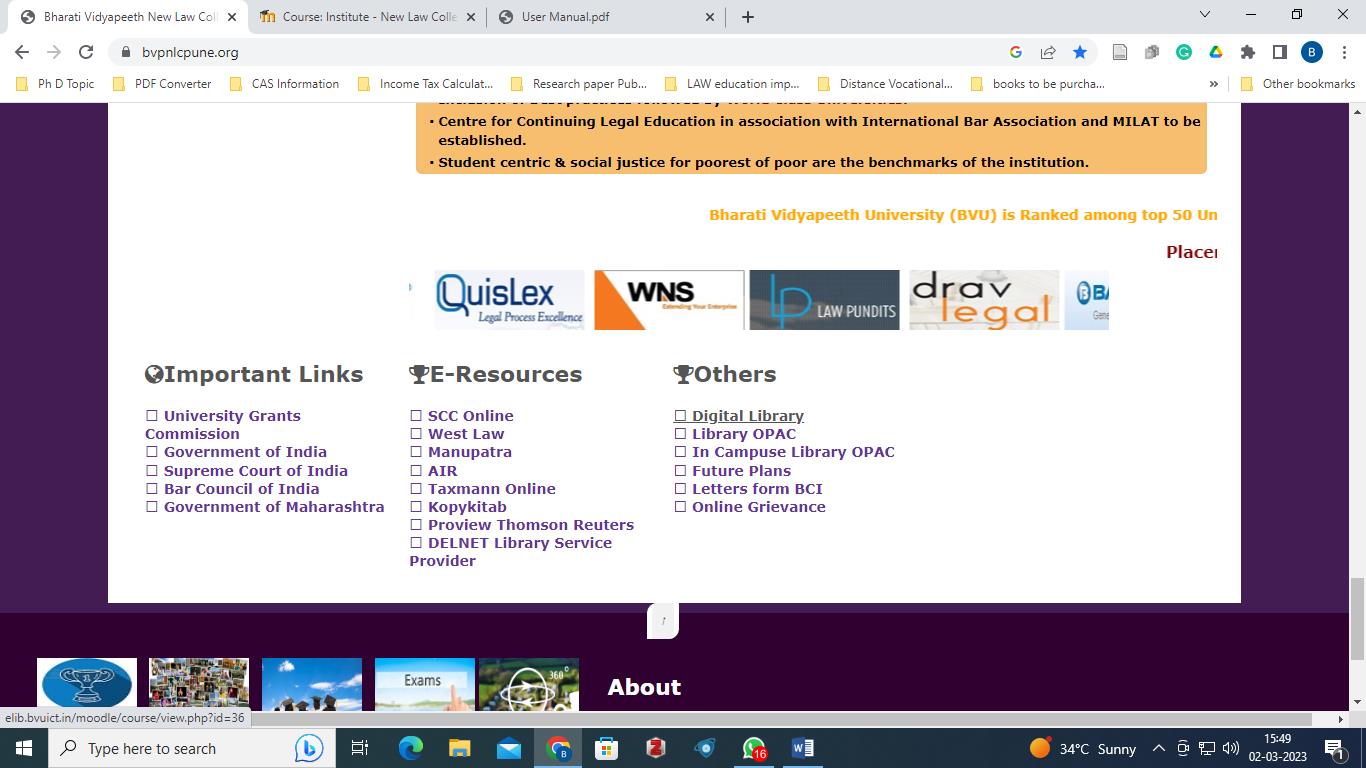Click the address bar showing bvpnlcpune.org

click(x=560, y=52)
